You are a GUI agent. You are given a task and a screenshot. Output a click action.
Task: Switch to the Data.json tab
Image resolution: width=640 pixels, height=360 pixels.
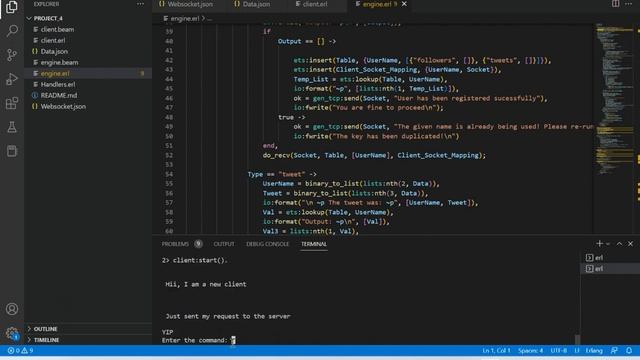[x=252, y=4]
